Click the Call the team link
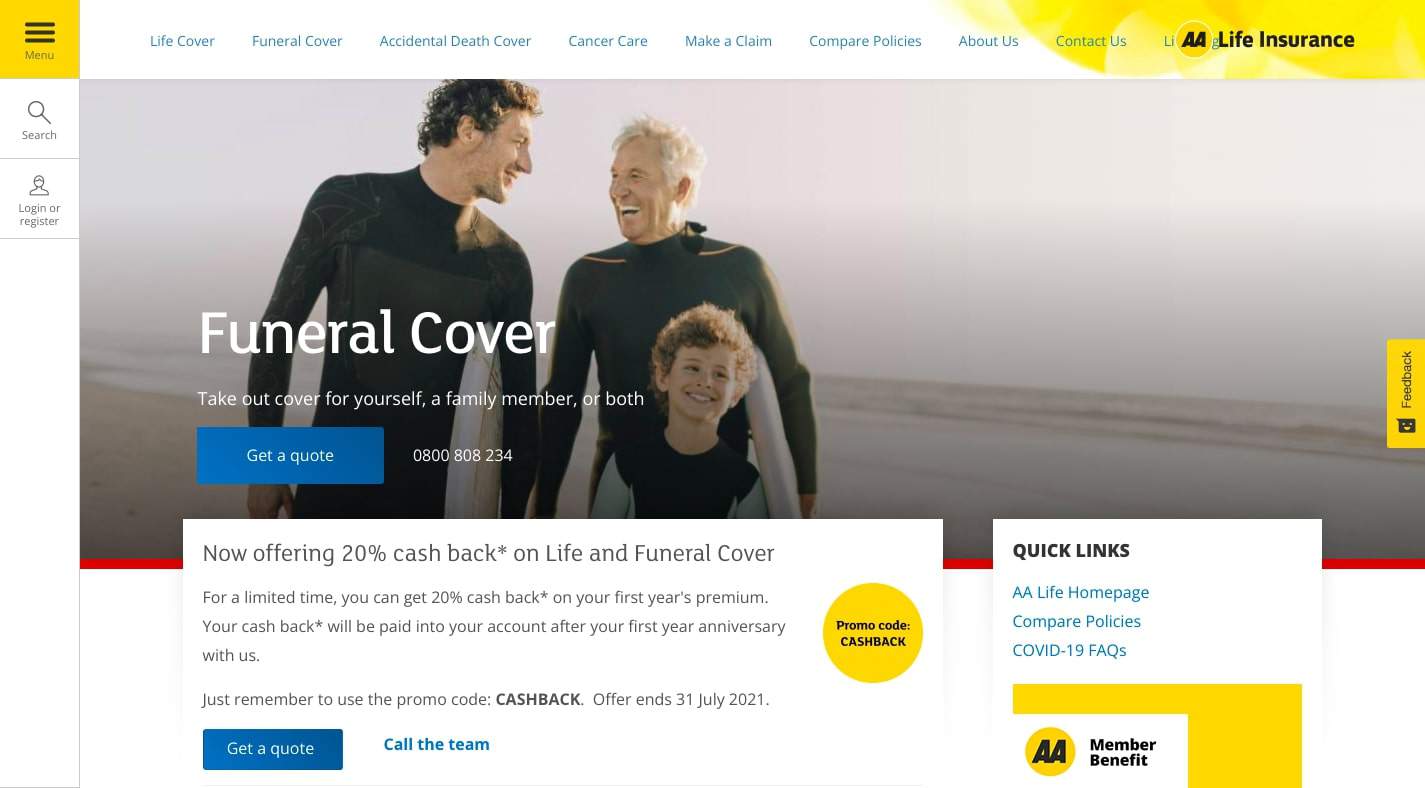 point(437,744)
